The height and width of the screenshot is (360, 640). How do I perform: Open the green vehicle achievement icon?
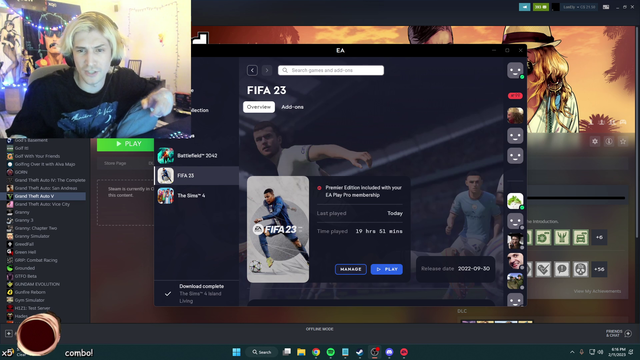(x=580, y=237)
